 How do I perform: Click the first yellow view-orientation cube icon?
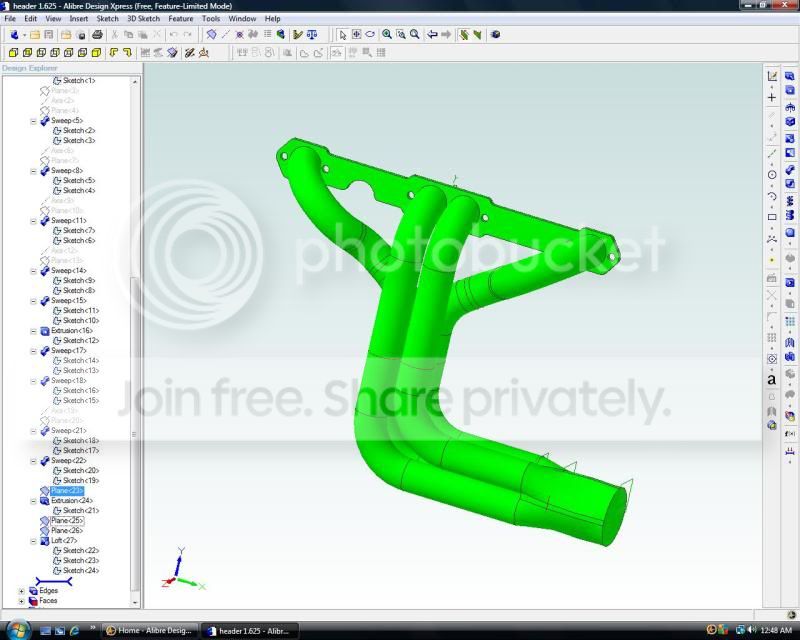click(x=14, y=53)
